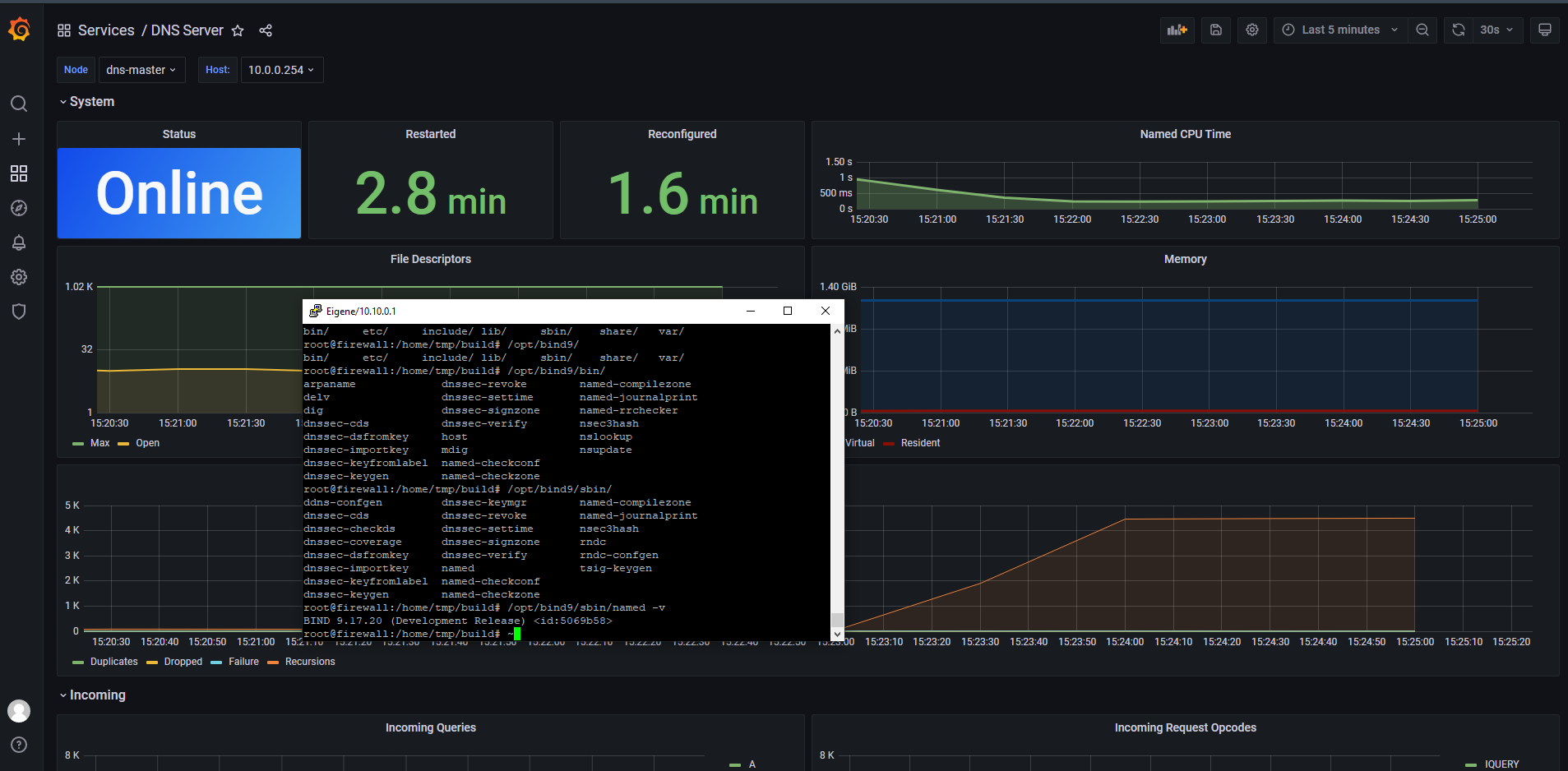Refresh the dashboard now
This screenshot has height=771, width=1568.
(x=1457, y=30)
